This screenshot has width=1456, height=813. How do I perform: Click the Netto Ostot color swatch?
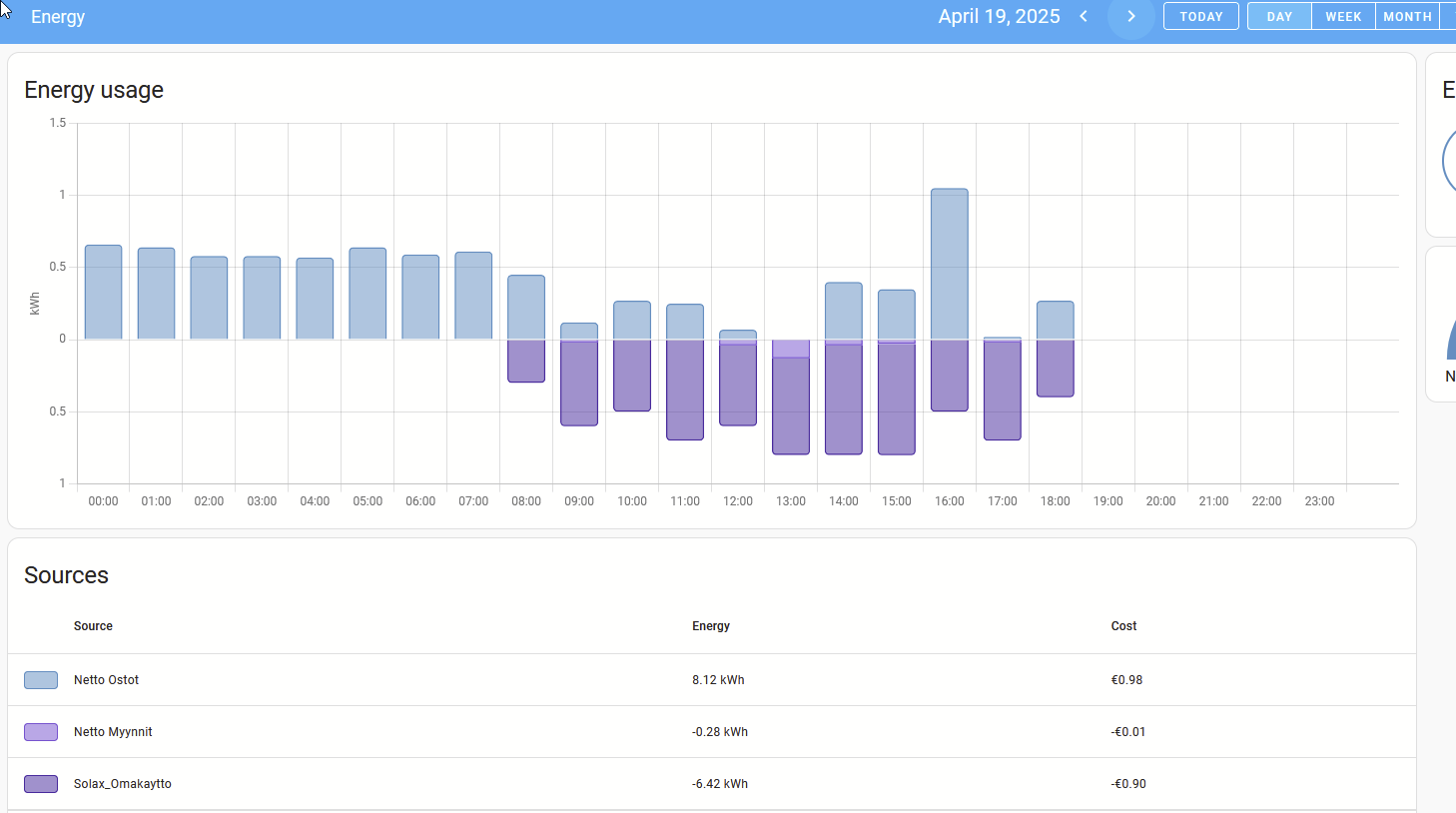(x=41, y=680)
